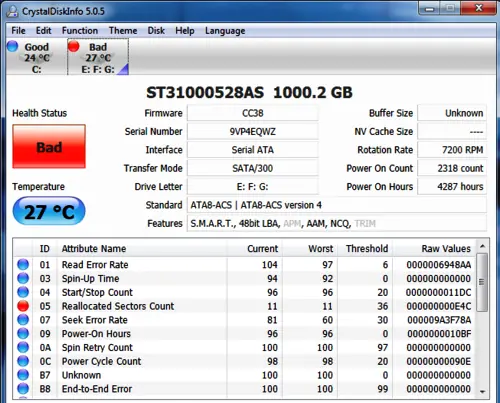Select the Good C: drive tab
The width and height of the screenshot is (500, 403).
click(x=36, y=57)
